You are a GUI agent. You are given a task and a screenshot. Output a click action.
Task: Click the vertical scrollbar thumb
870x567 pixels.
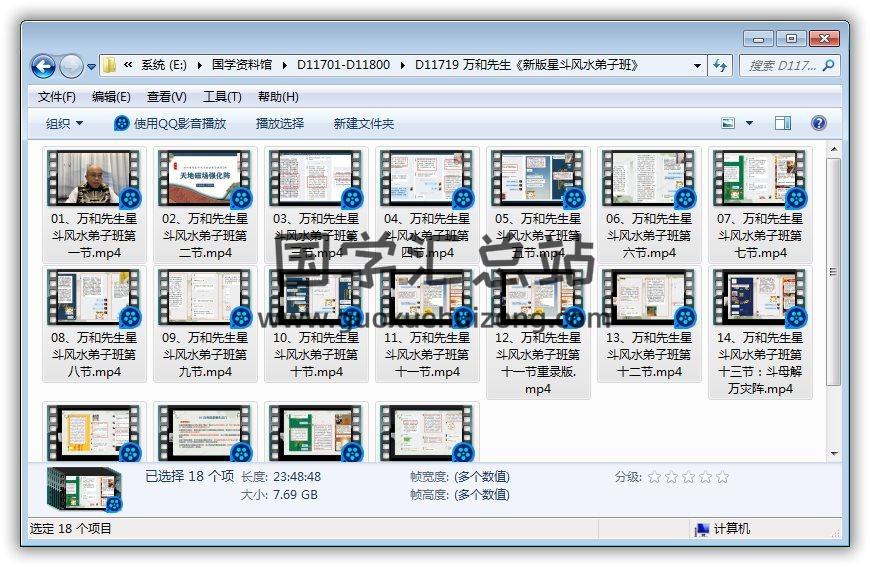833,271
